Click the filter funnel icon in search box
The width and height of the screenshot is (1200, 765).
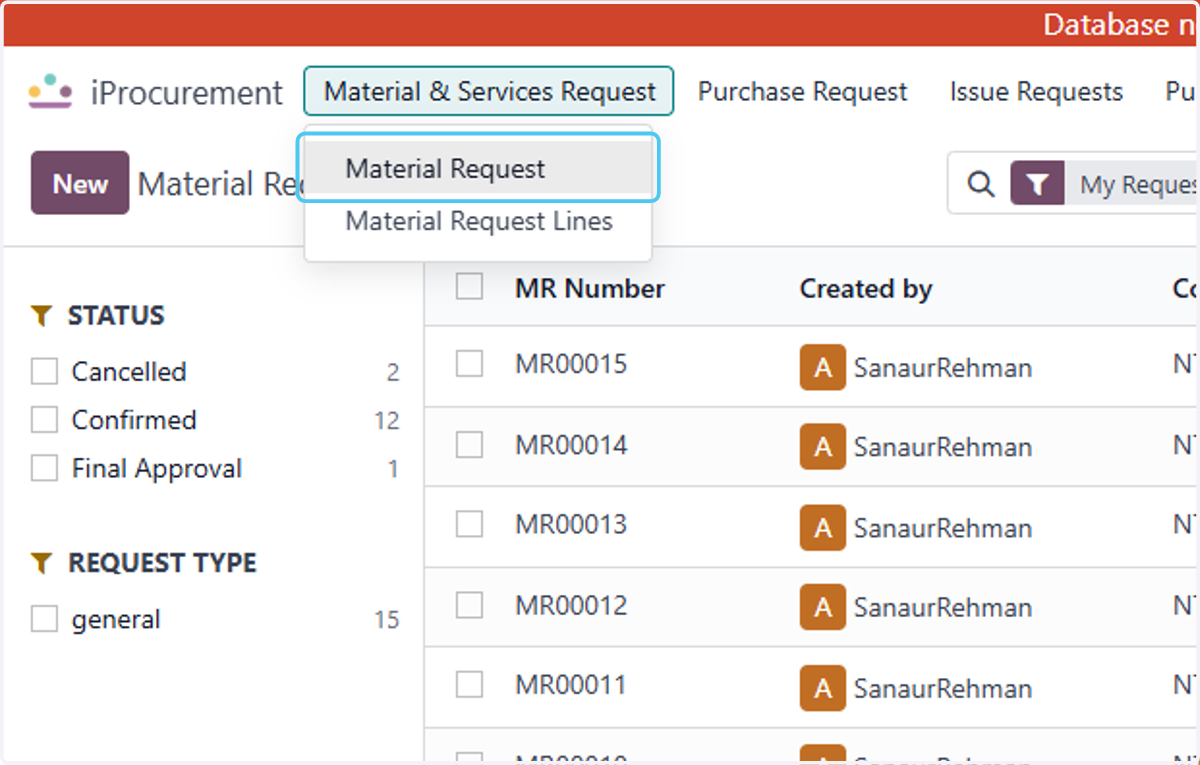[x=1038, y=184]
